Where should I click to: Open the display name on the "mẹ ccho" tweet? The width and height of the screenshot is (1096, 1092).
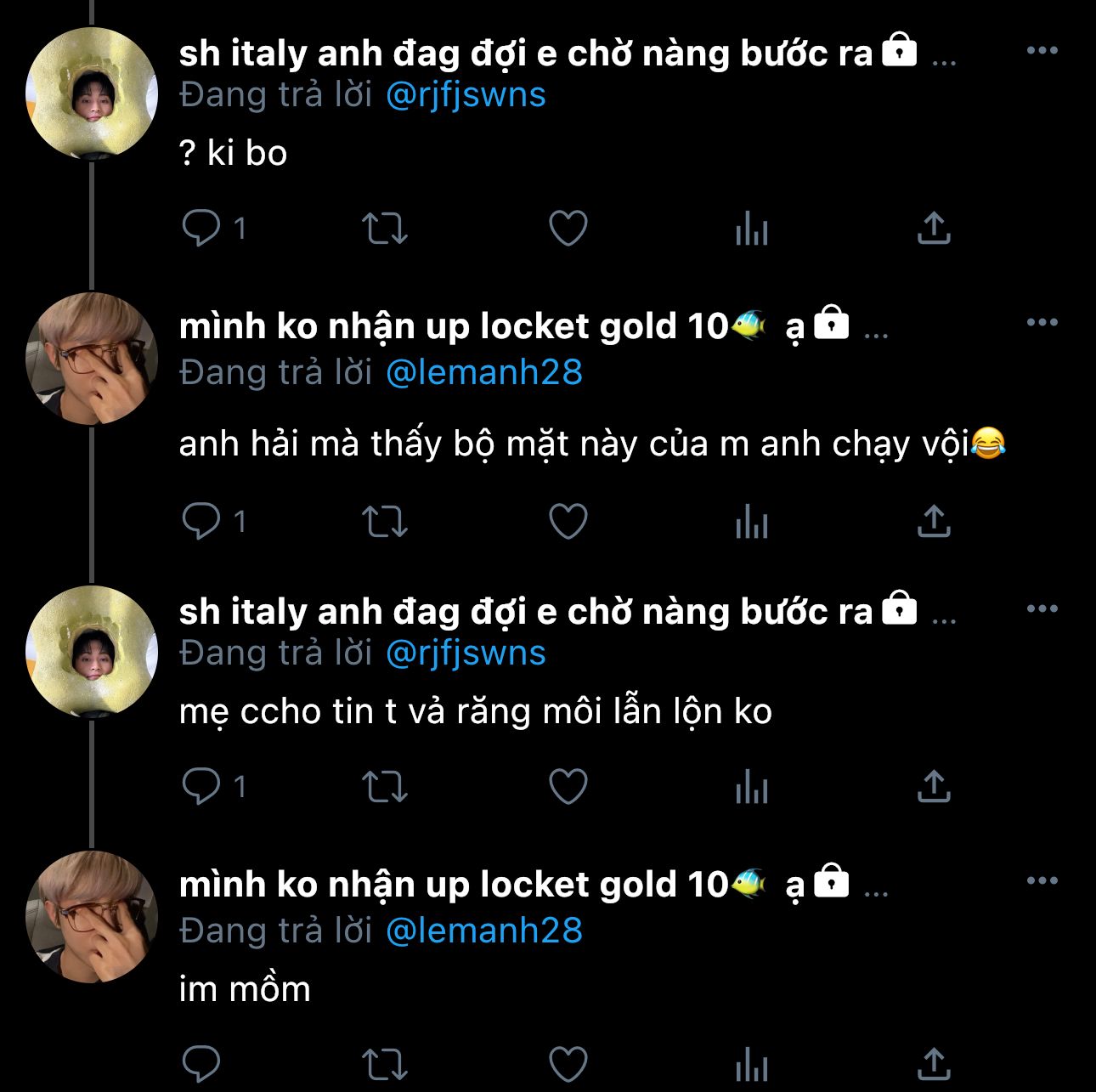526,611
